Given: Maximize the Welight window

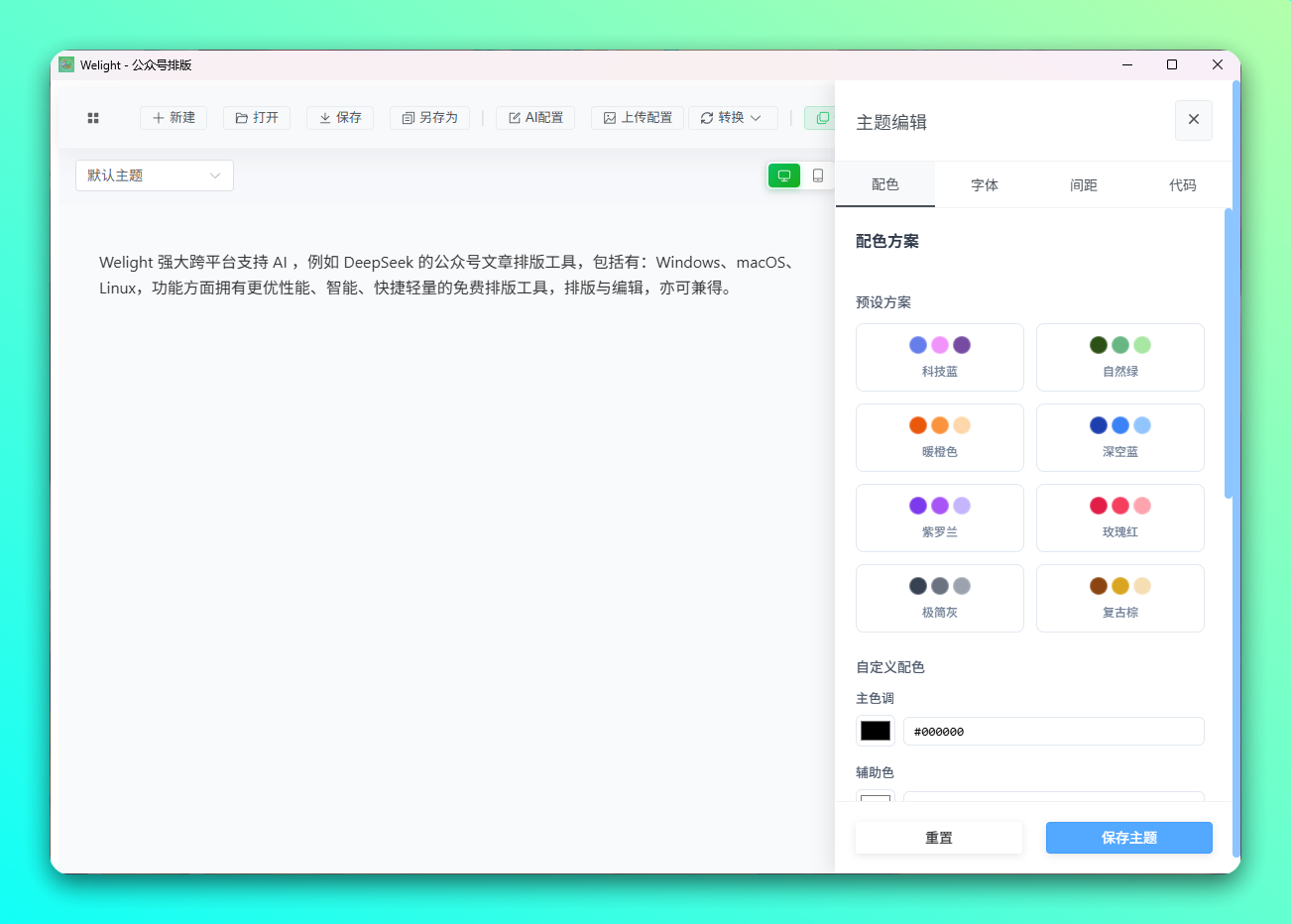Looking at the screenshot, I should click(x=1172, y=64).
